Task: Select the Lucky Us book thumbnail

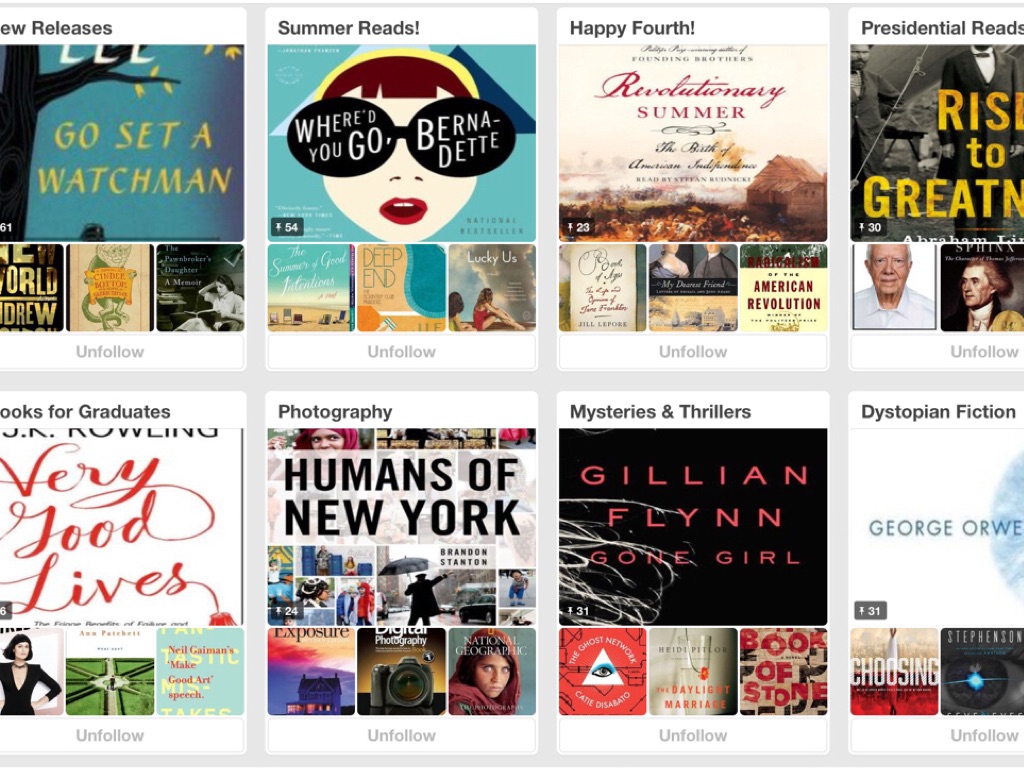Action: coord(492,288)
